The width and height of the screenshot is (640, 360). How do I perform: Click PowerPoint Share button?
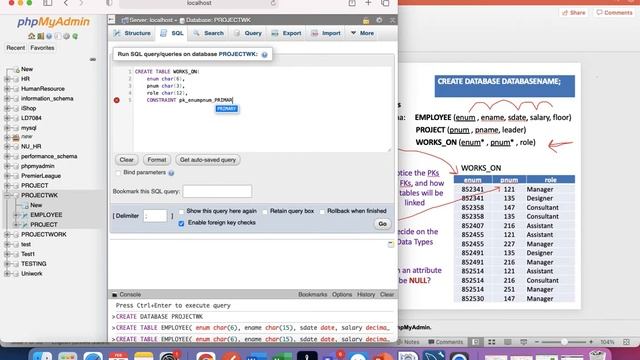click(574, 13)
